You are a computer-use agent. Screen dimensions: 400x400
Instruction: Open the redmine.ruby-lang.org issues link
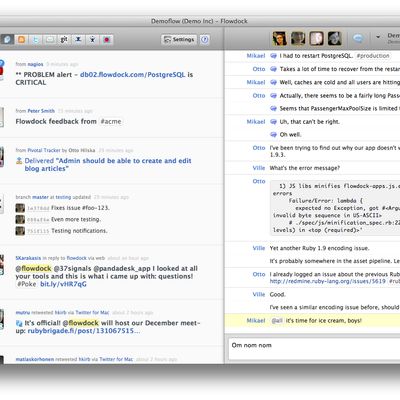coord(328,281)
